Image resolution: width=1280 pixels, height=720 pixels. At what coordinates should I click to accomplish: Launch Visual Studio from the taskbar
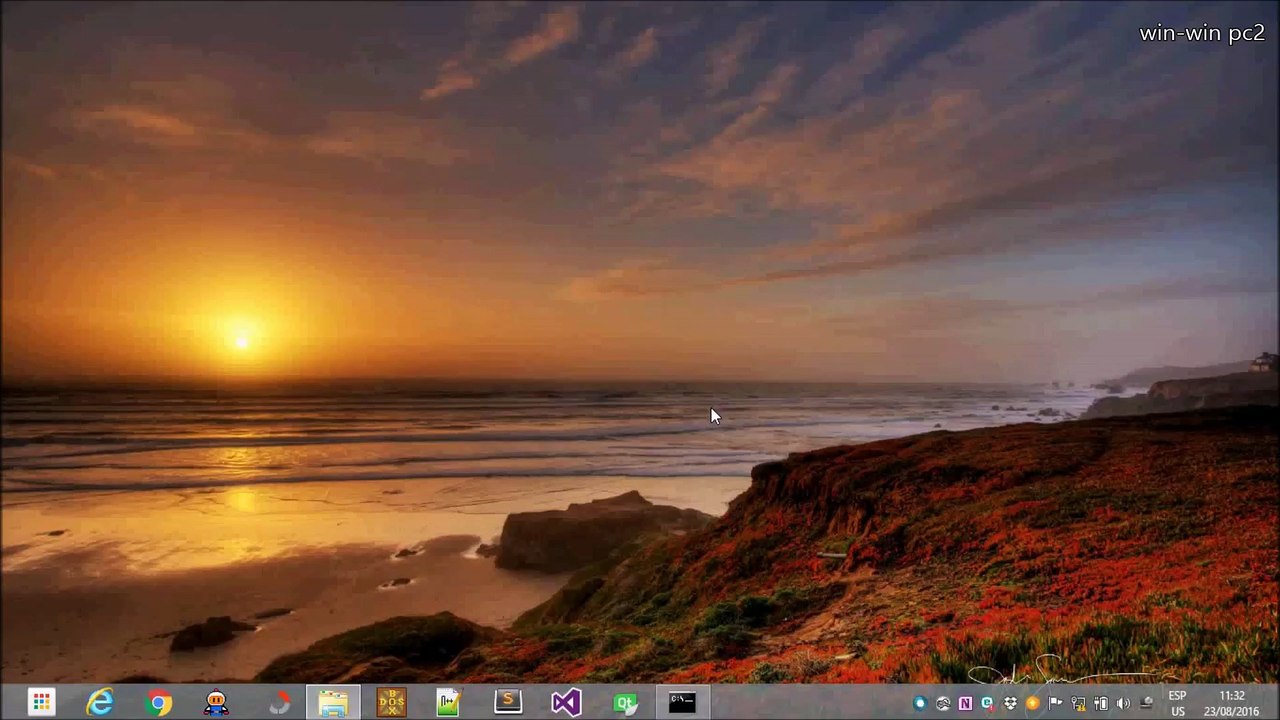566,703
